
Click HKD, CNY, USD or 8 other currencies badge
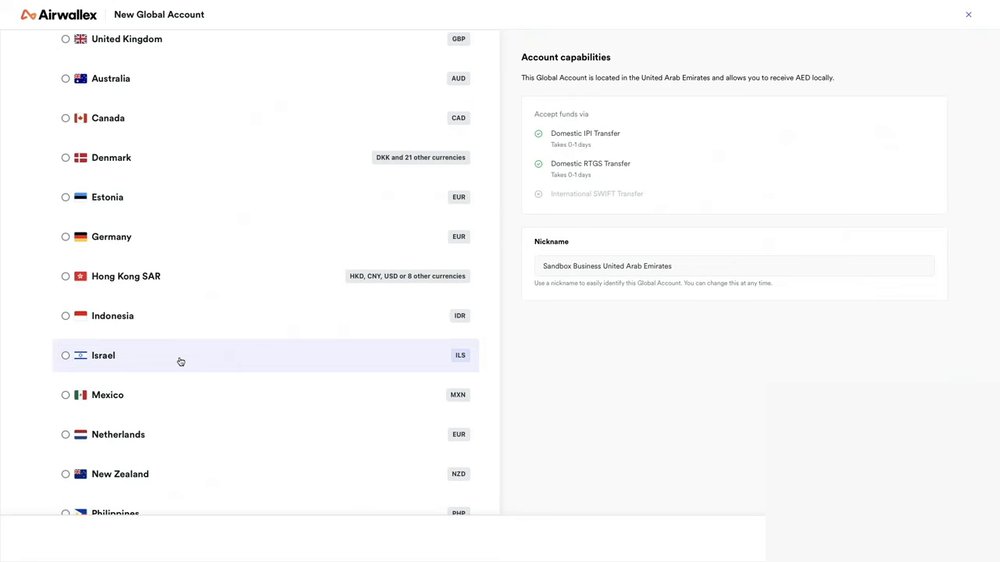(x=408, y=276)
